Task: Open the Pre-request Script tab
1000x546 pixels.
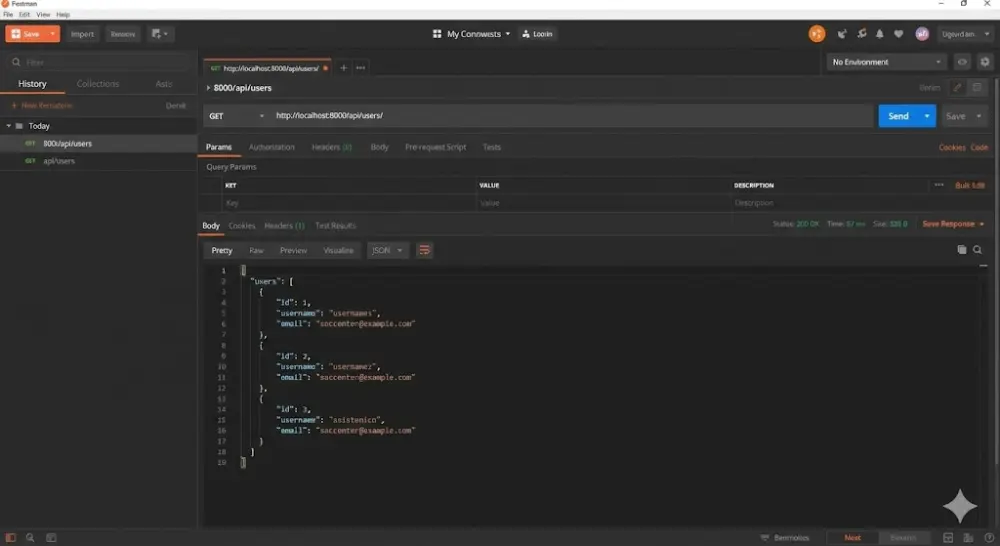Action: pos(436,147)
